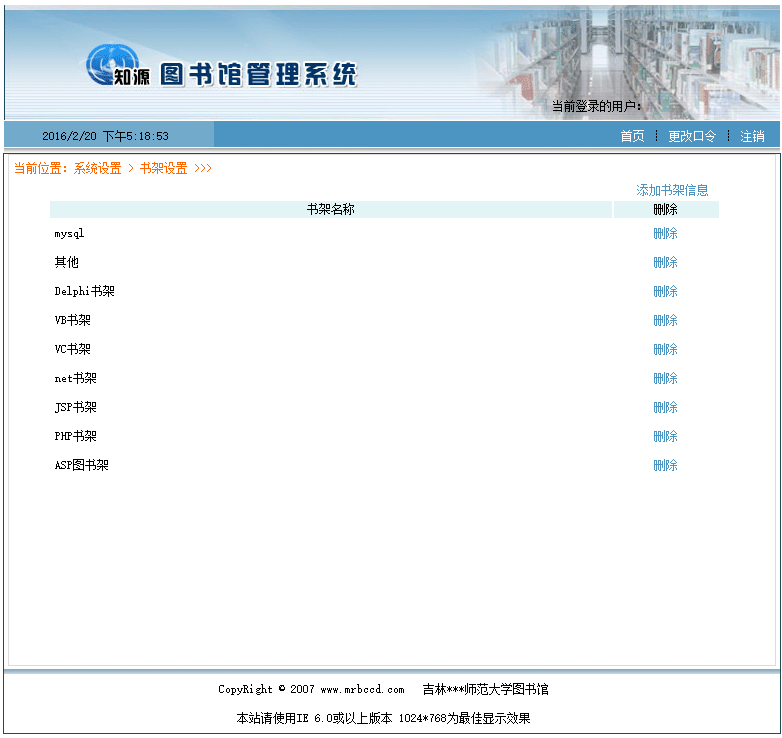
Task: Click the 删除 column header
Action: 665,209
